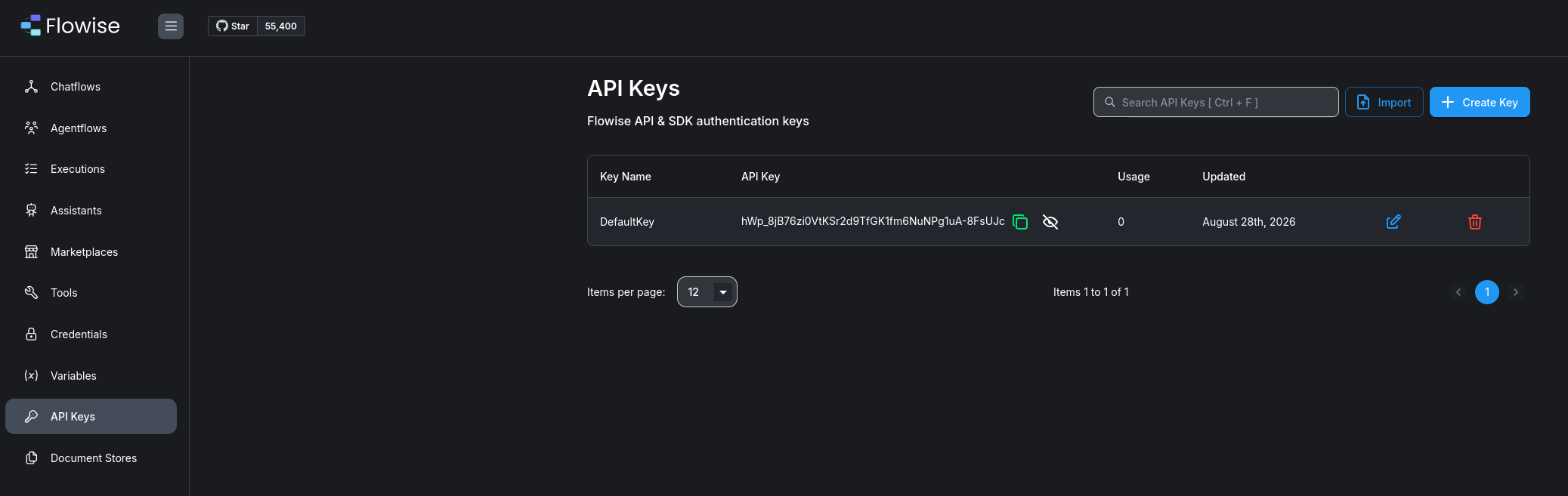Go to next page arrow

coord(1516,292)
